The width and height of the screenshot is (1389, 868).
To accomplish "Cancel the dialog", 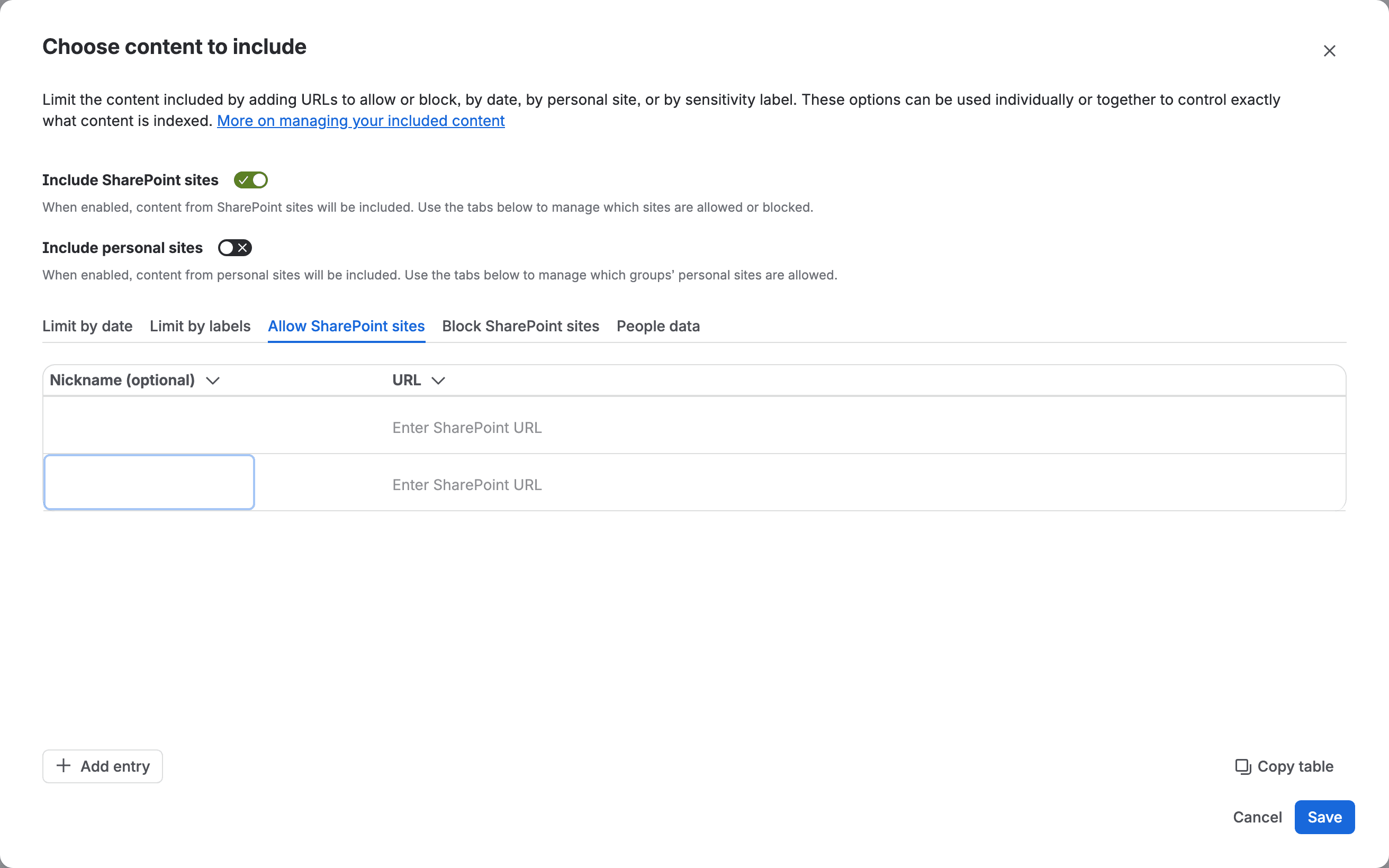I will [x=1257, y=817].
